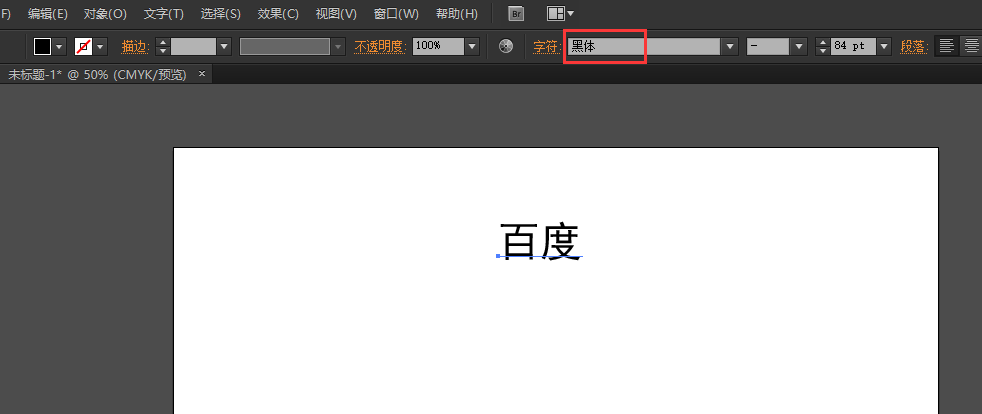Viewport: 982px width, 414px height.
Task: Click the black fill color swatch
Action: pos(43,46)
